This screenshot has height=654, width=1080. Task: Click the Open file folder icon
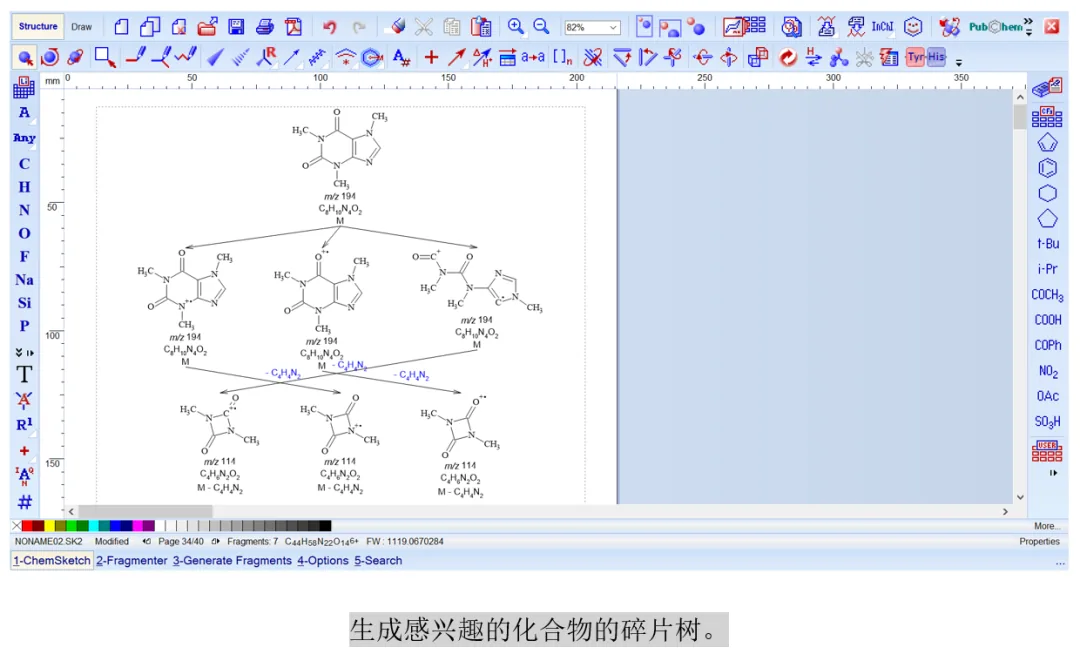(x=207, y=27)
